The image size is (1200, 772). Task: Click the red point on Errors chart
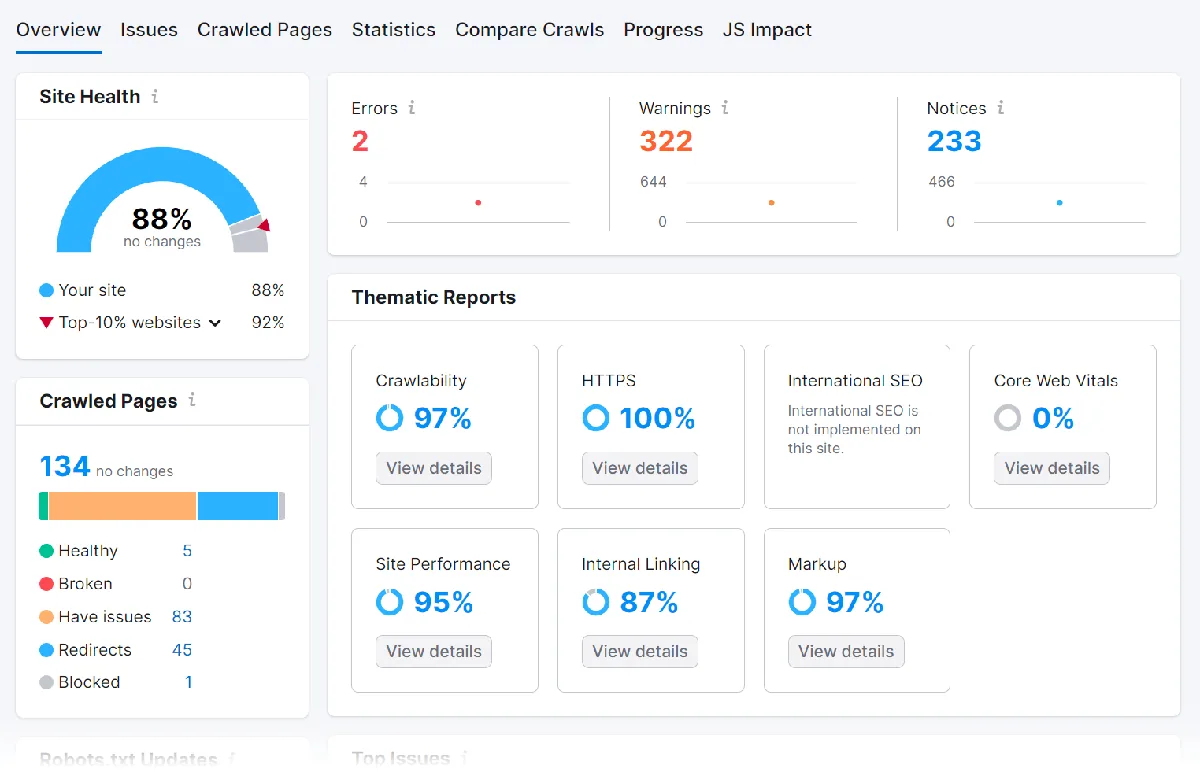point(478,203)
